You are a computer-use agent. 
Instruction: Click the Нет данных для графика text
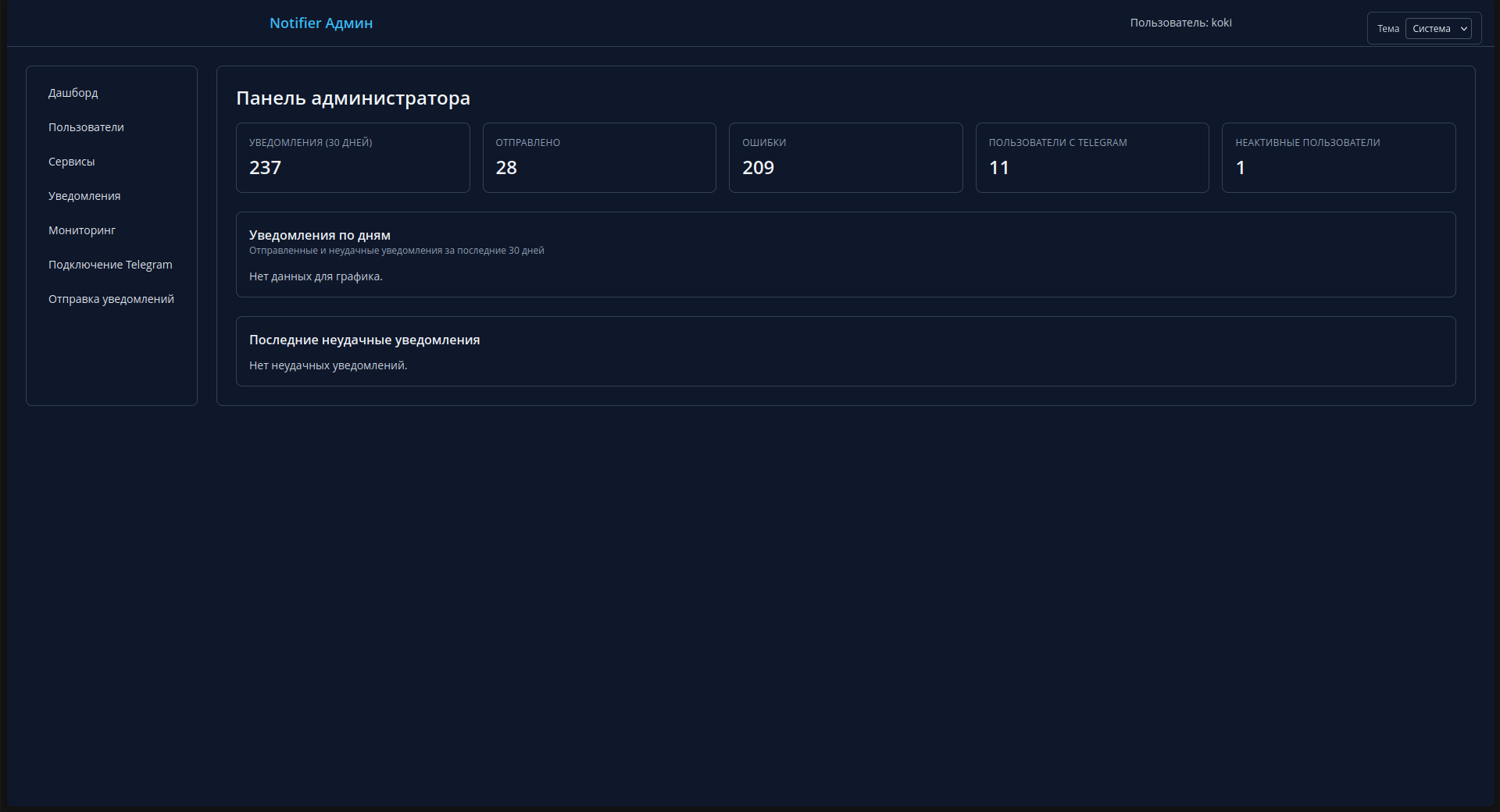pyautogui.click(x=316, y=276)
